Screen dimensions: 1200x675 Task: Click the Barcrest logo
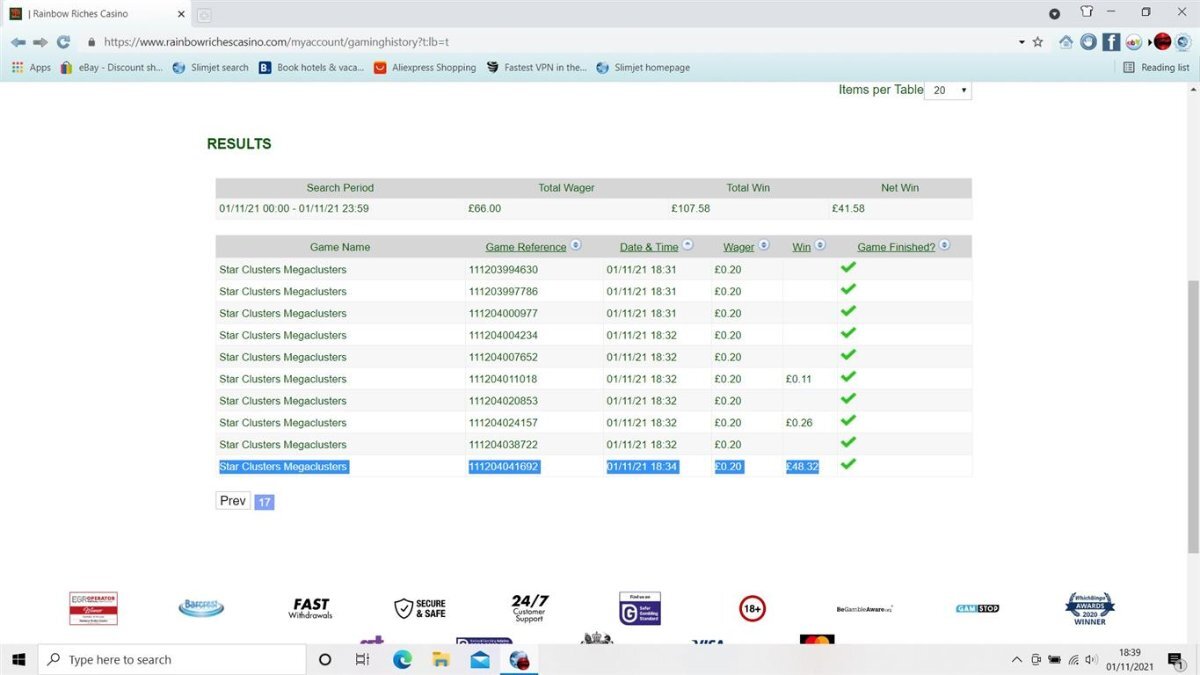click(201, 608)
